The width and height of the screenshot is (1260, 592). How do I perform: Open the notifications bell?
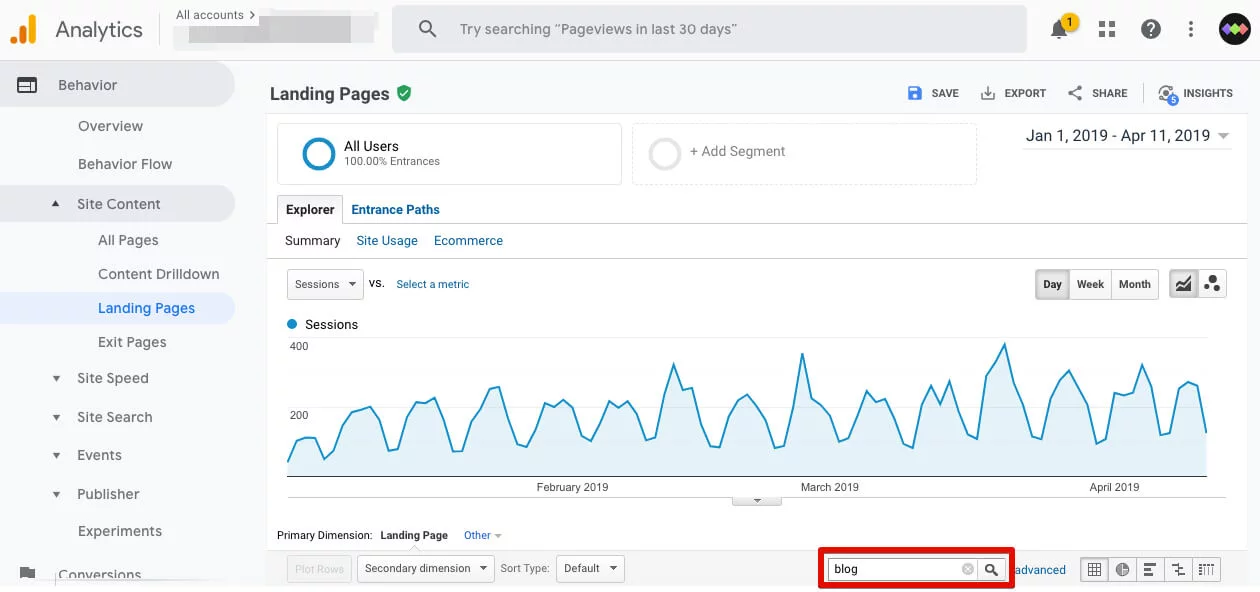[x=1059, y=29]
